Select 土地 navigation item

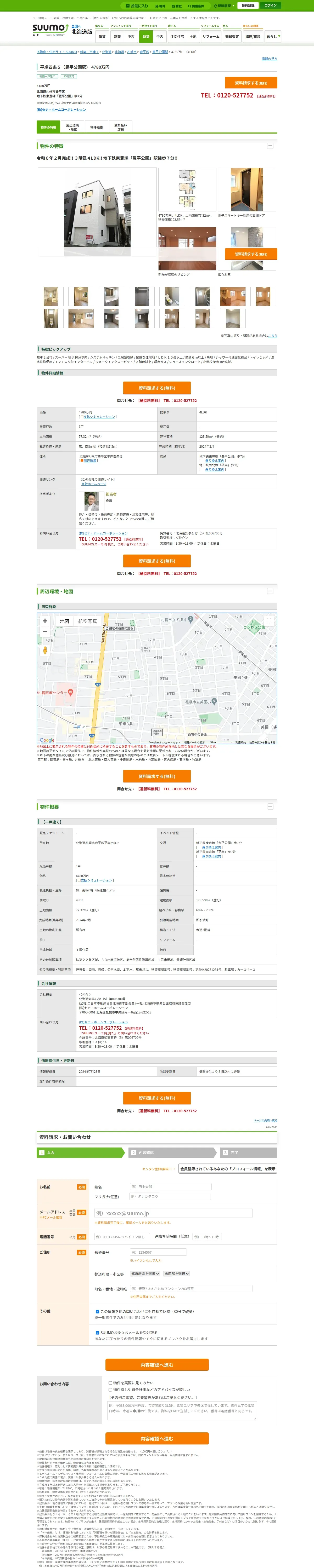(193, 37)
